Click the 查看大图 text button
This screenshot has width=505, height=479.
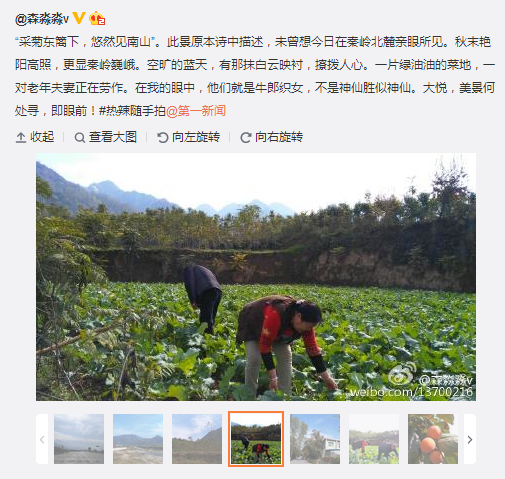(x=113, y=137)
